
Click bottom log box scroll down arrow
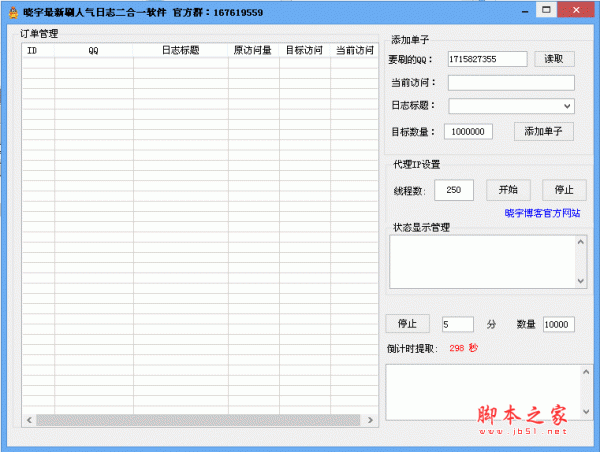[586, 412]
